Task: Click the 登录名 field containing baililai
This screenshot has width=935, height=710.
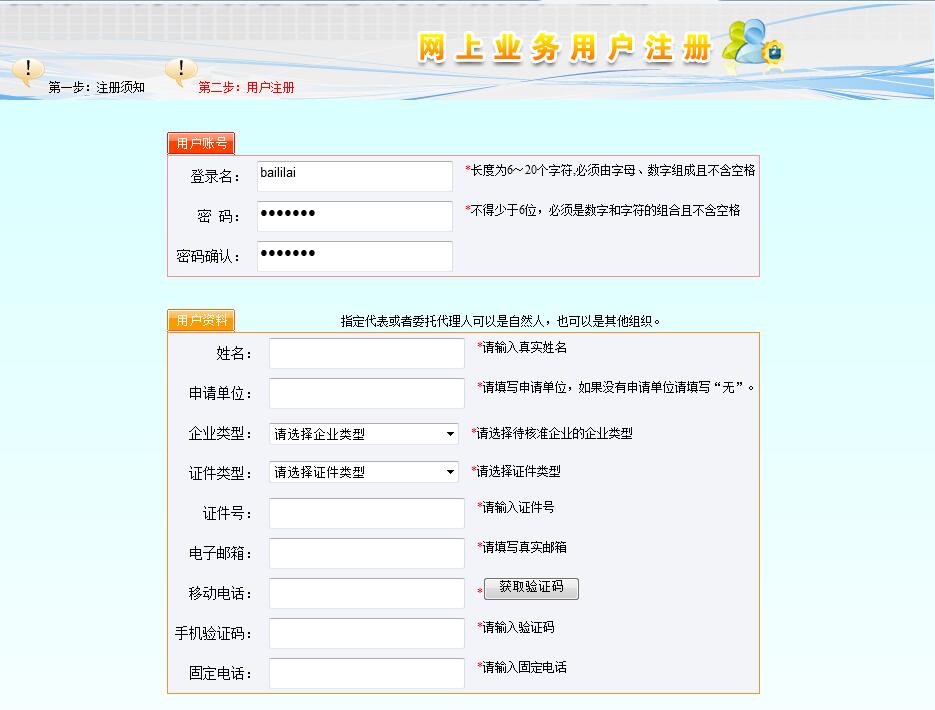Action: tap(355, 175)
